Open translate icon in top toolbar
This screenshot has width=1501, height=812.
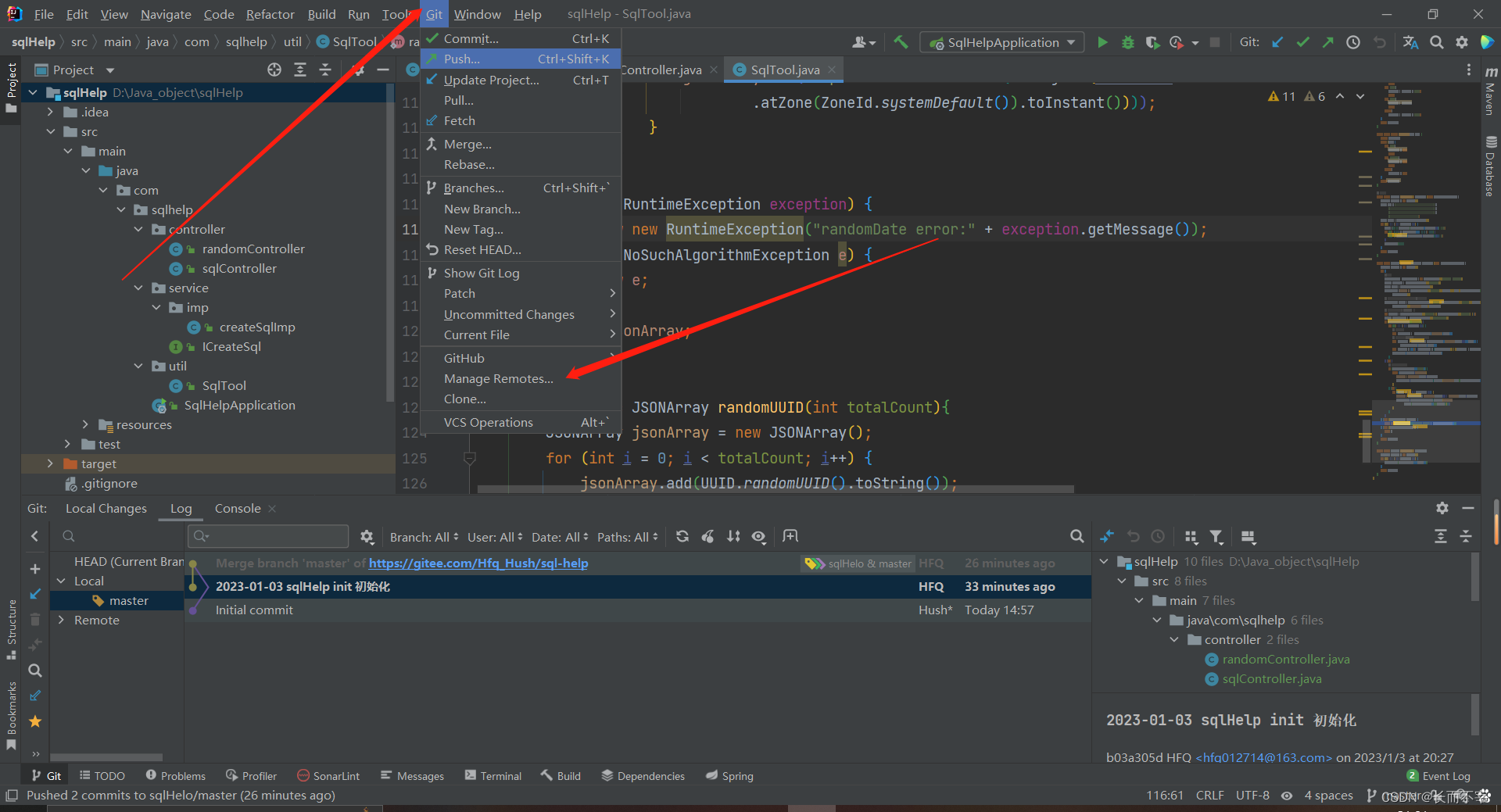click(1410, 42)
